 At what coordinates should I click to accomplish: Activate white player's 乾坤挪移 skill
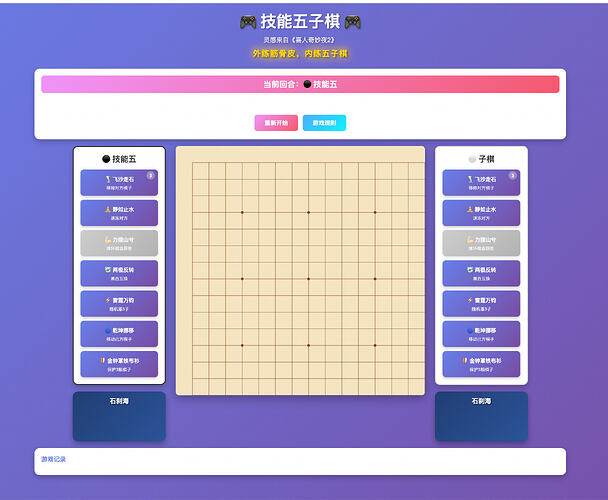coord(481,334)
